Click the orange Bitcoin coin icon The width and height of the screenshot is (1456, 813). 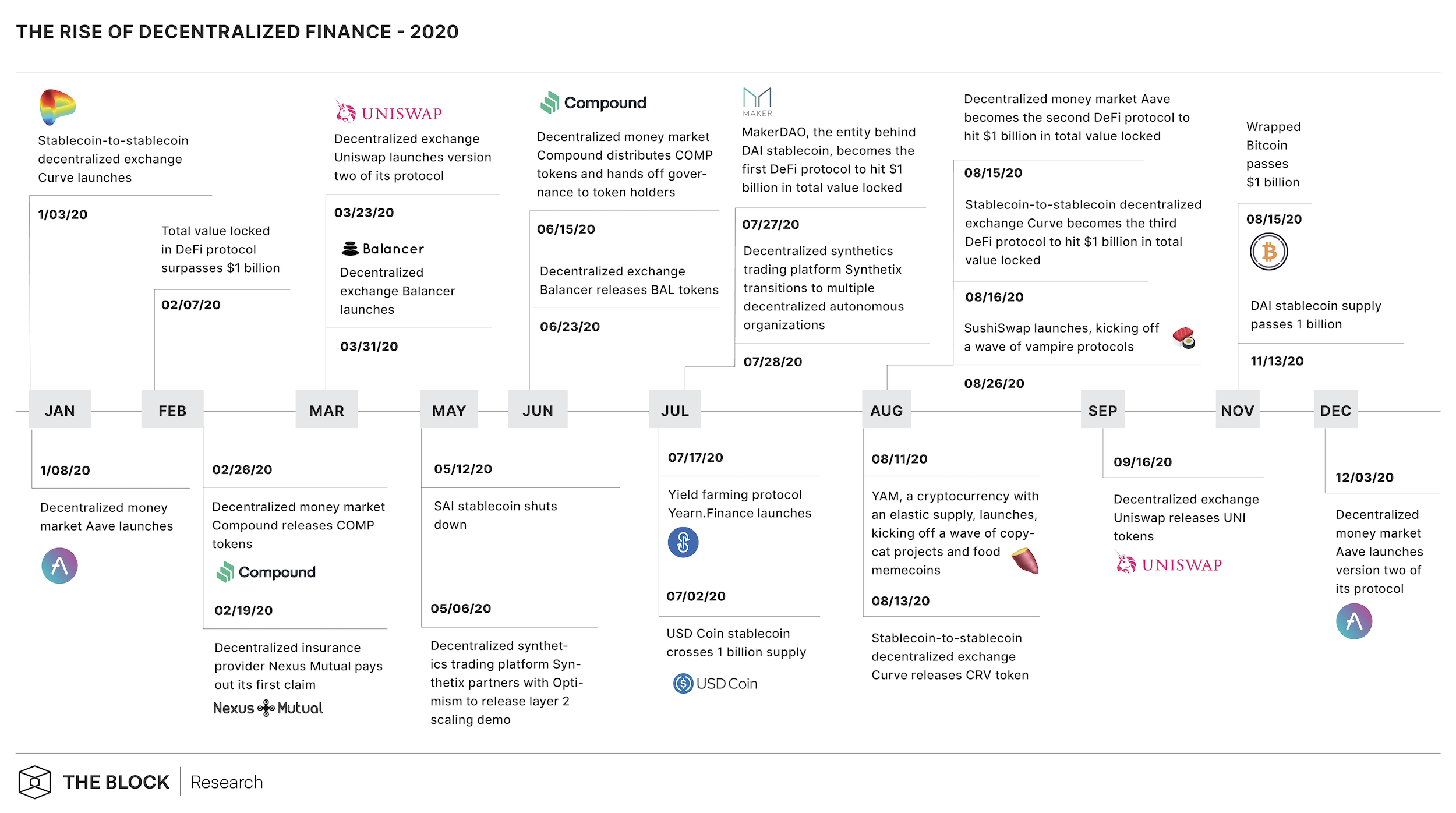[x=1268, y=252]
